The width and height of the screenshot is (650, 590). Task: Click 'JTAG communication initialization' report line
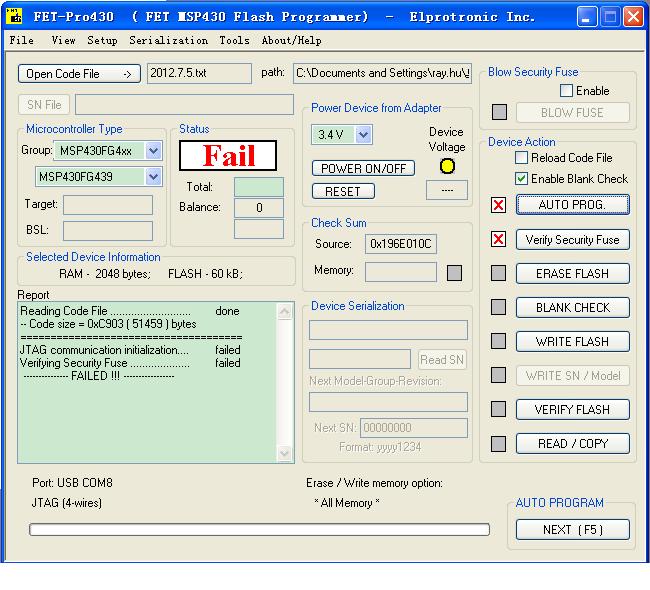point(130,350)
